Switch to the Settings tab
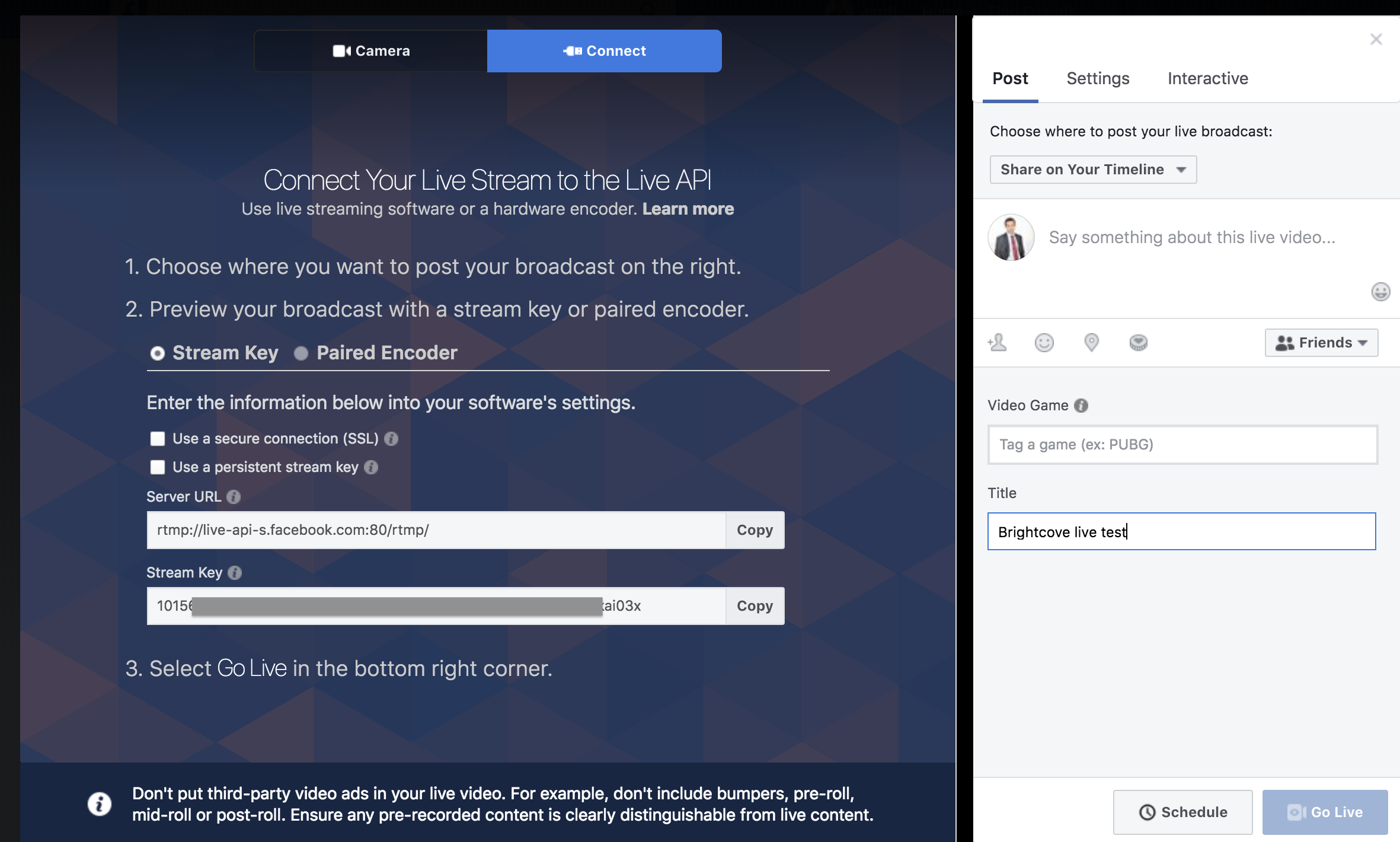Image resolution: width=1400 pixels, height=842 pixels. click(1098, 78)
